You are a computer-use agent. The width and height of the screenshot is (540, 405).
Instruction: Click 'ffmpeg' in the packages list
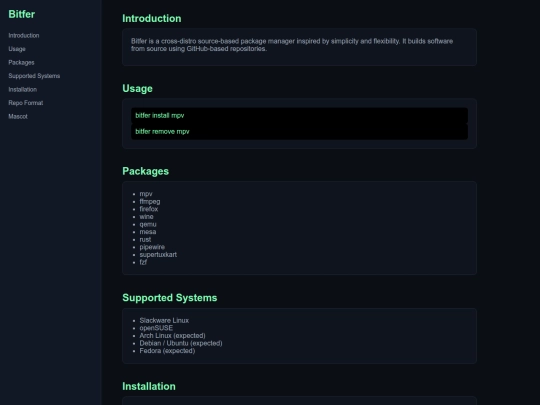point(150,201)
